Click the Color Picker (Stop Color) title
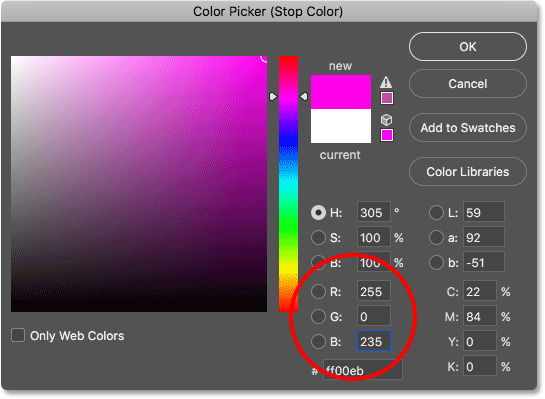Screen dimensions: 545x399 pos(268,11)
